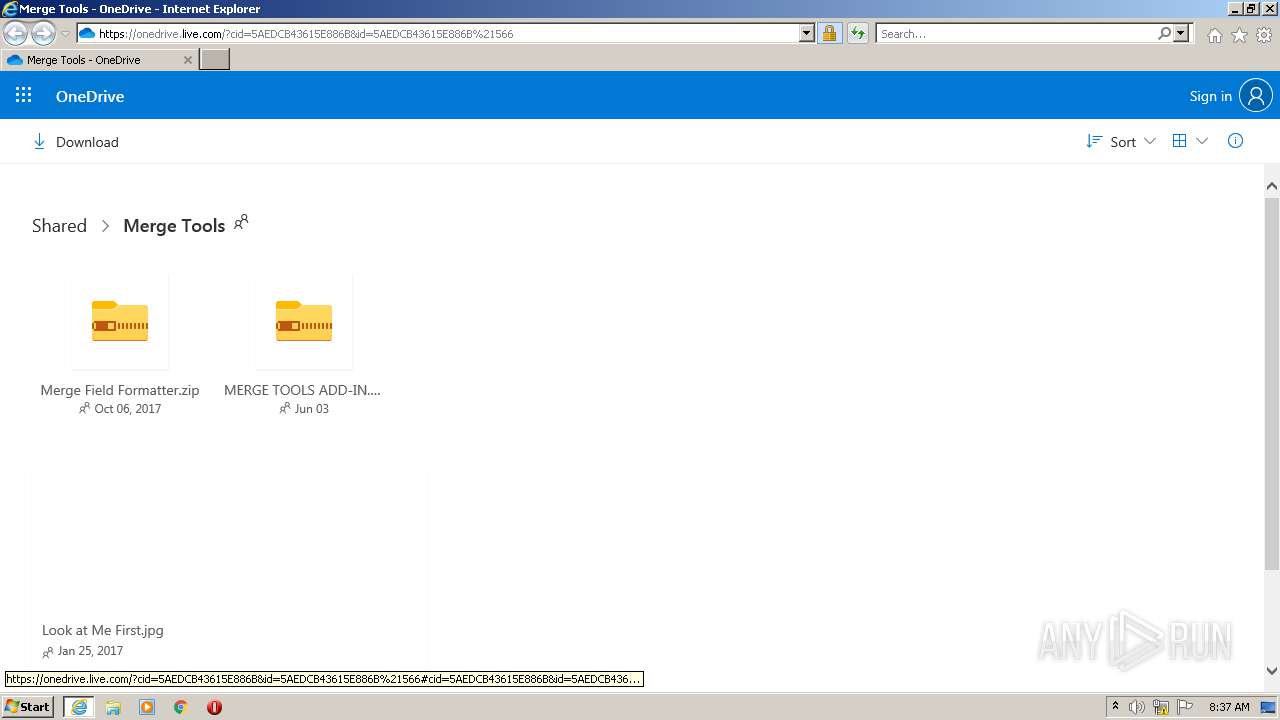1280x720 pixels.
Task: Click the Download button label
Action: click(x=87, y=142)
